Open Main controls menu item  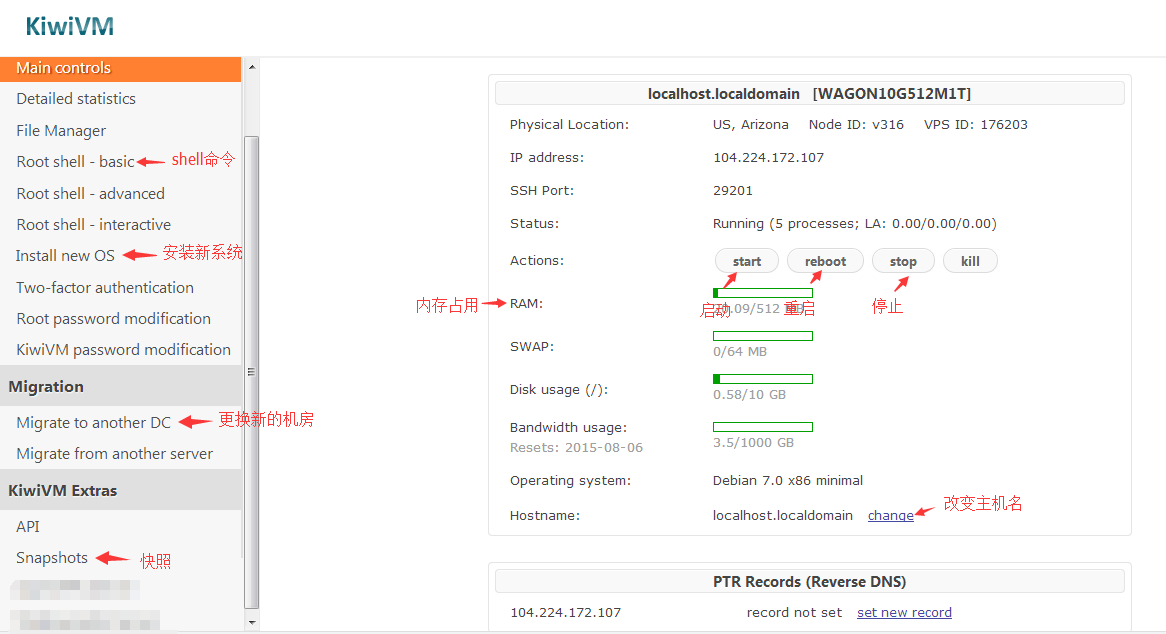(120, 68)
